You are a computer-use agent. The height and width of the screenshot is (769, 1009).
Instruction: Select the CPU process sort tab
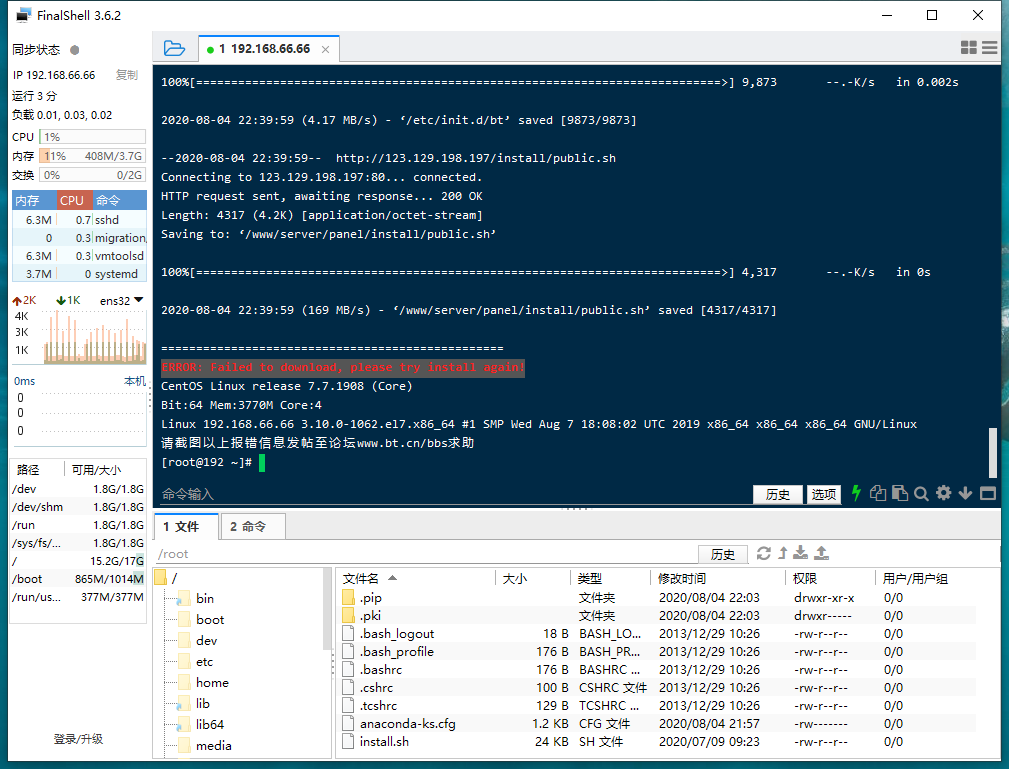(x=75, y=200)
